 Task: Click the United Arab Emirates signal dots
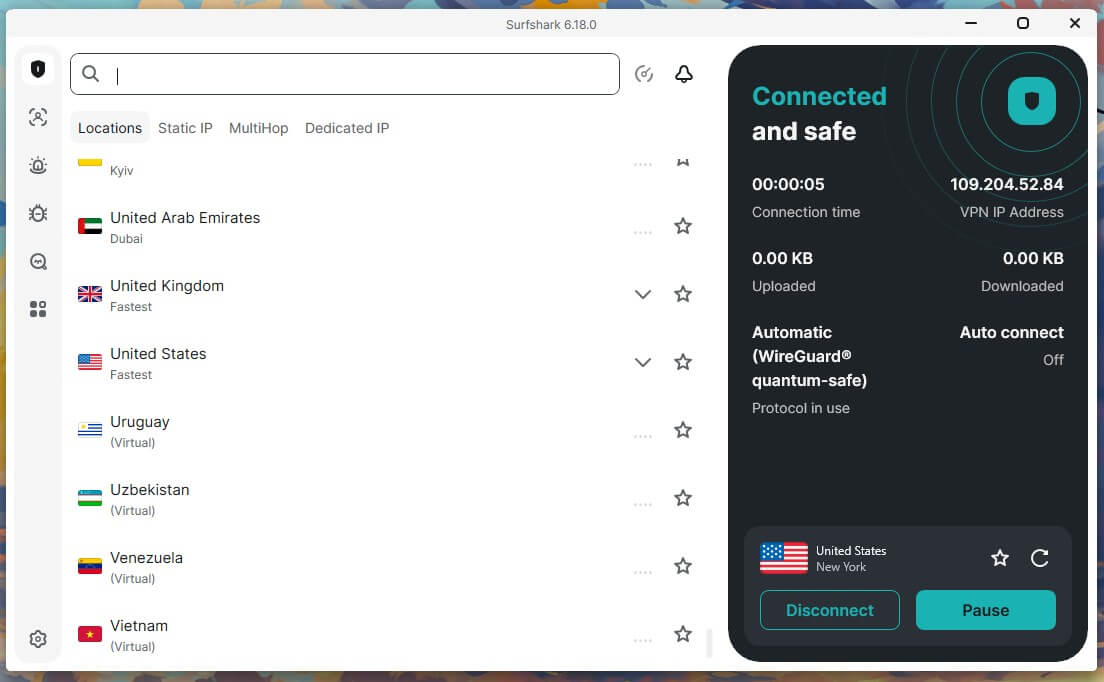point(643,232)
